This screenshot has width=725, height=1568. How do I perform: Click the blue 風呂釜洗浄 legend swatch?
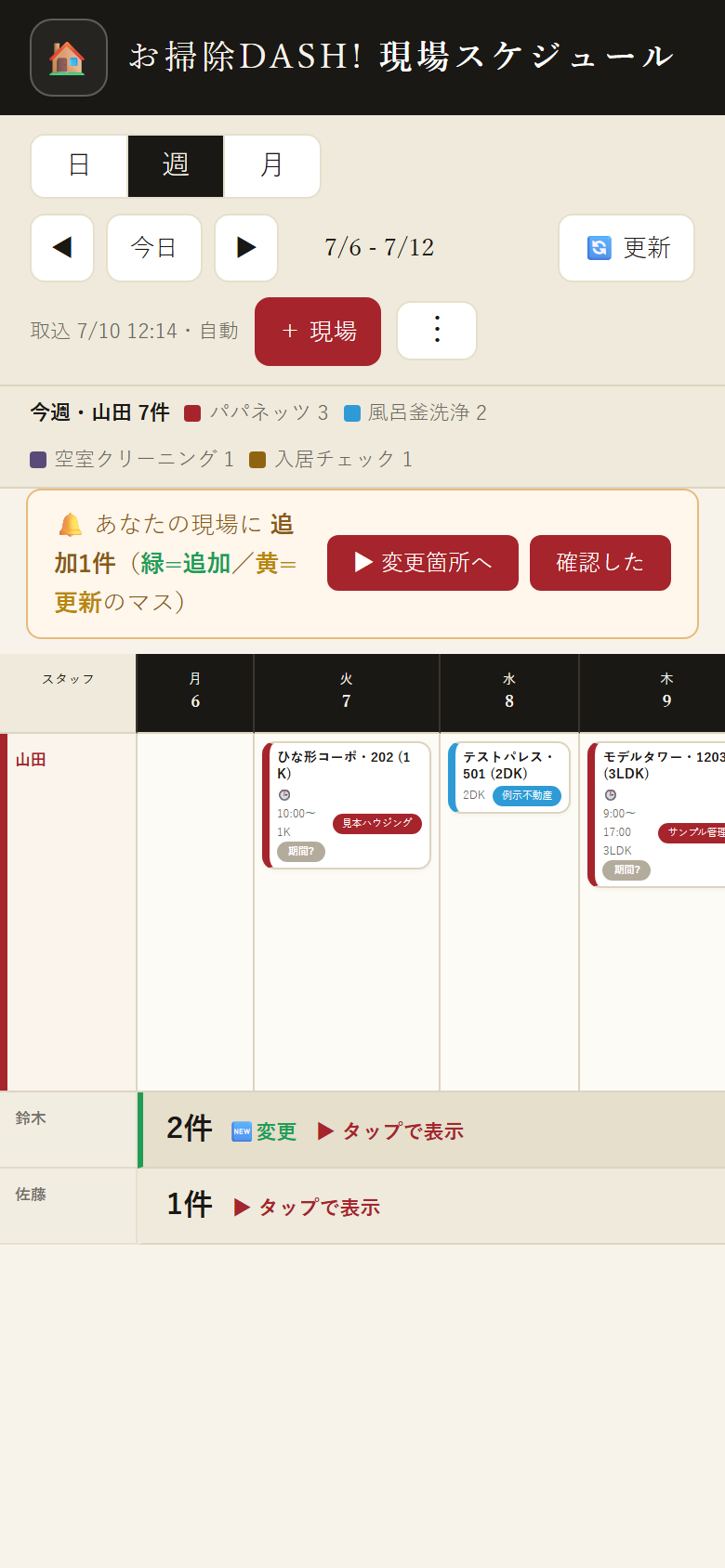click(352, 413)
